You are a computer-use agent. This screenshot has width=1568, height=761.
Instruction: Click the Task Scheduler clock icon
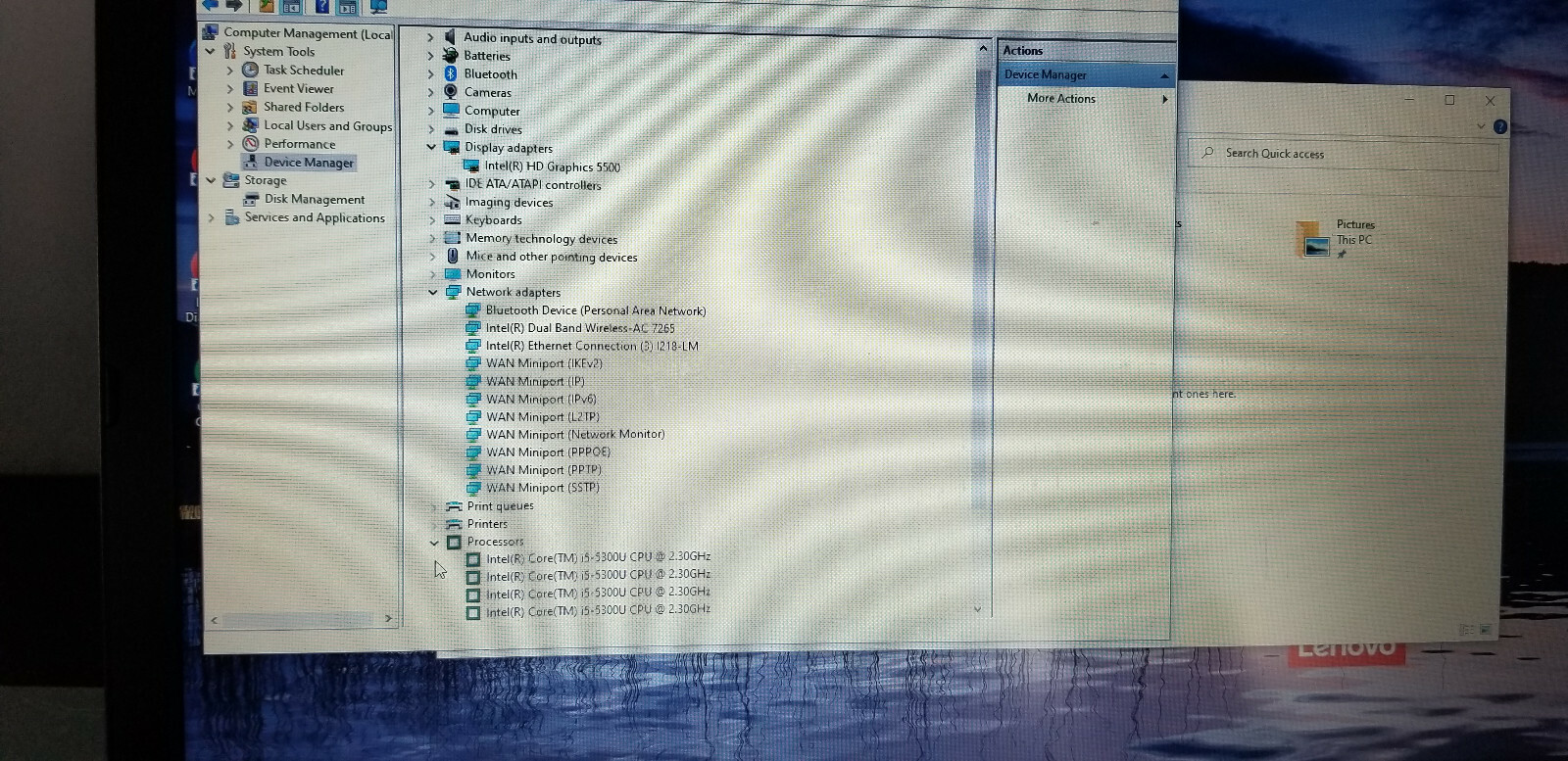[250, 70]
